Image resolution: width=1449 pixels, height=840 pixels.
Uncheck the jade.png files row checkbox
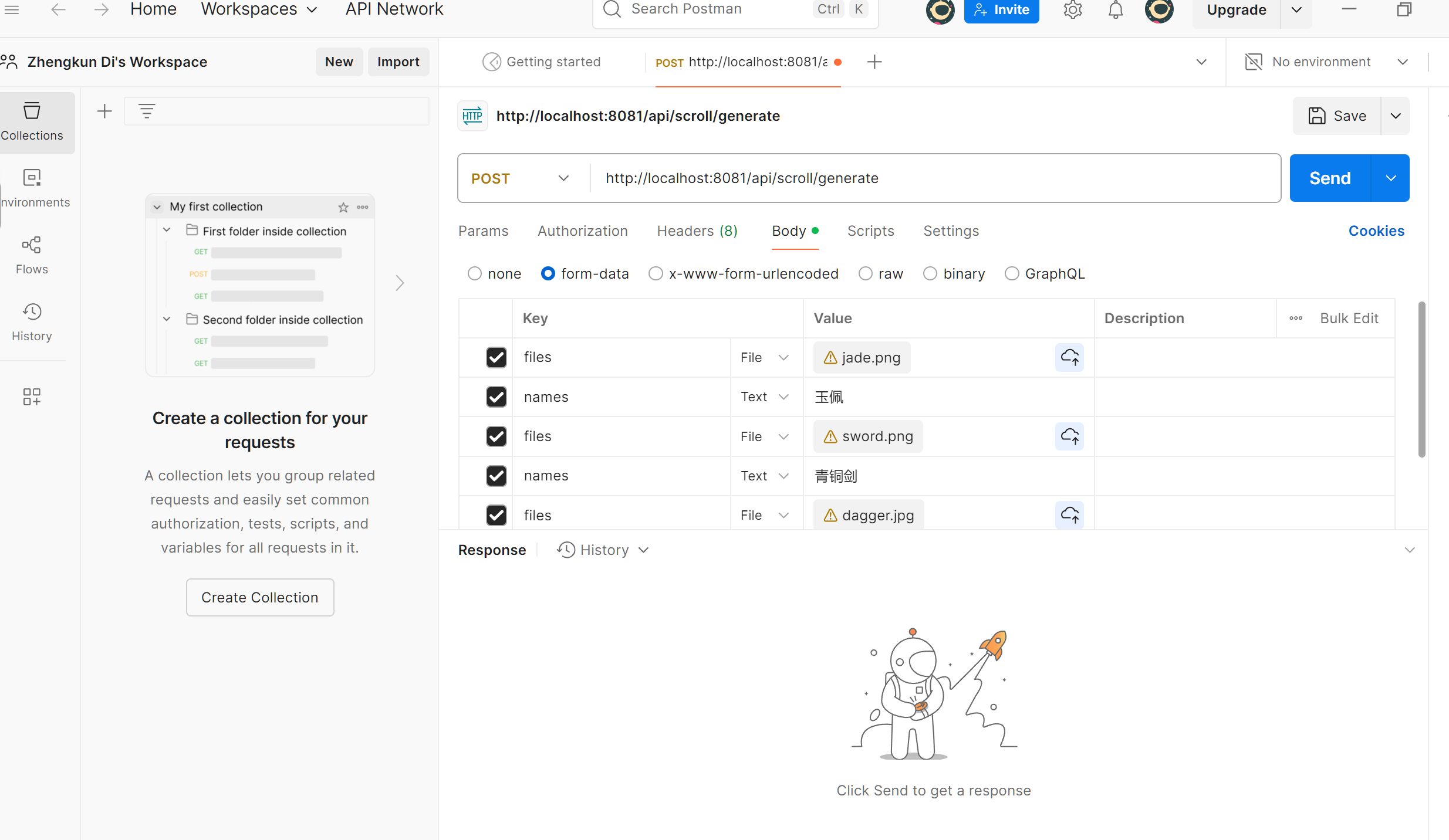coord(496,357)
